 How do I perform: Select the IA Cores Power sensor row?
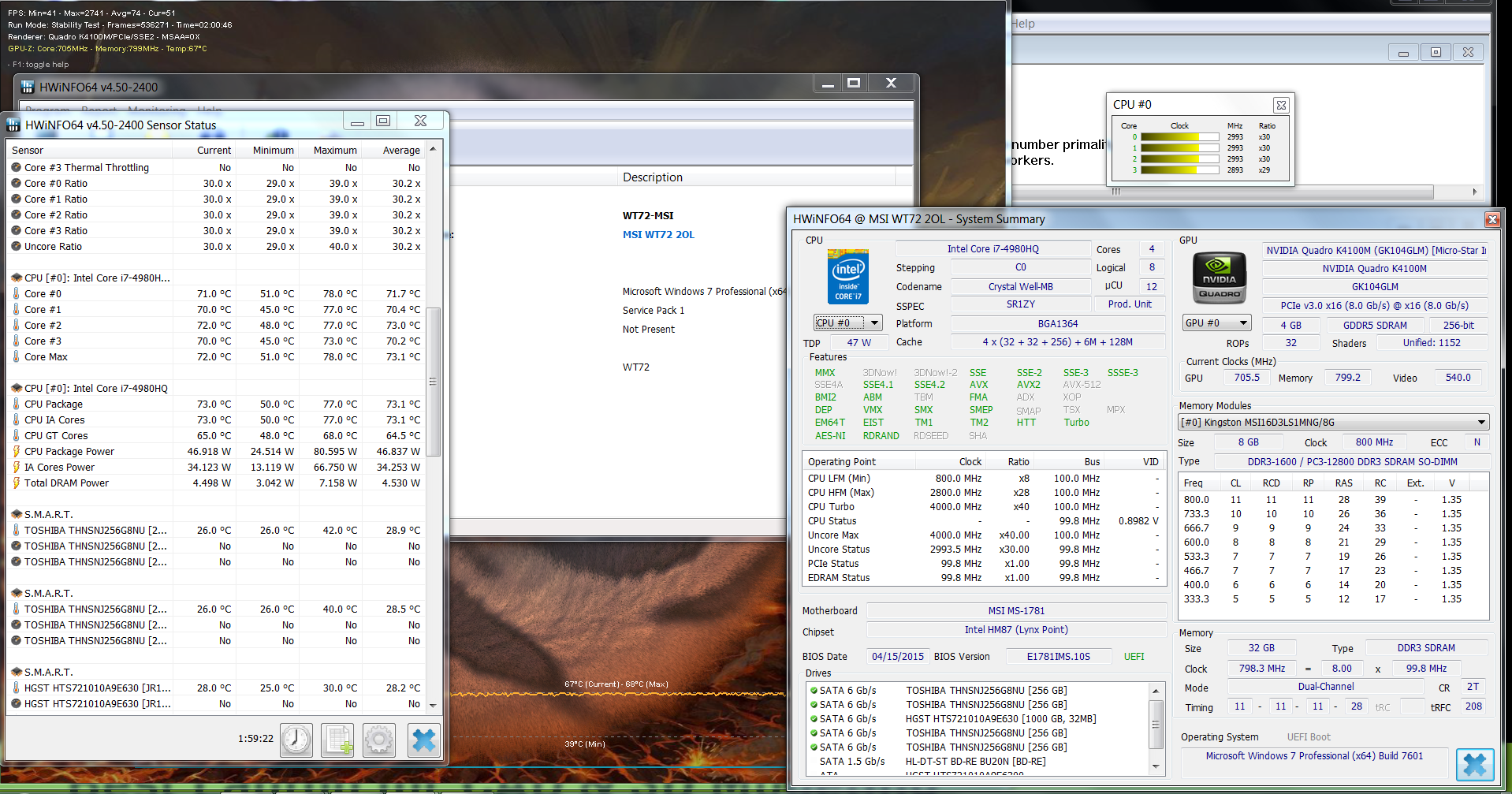coord(216,467)
